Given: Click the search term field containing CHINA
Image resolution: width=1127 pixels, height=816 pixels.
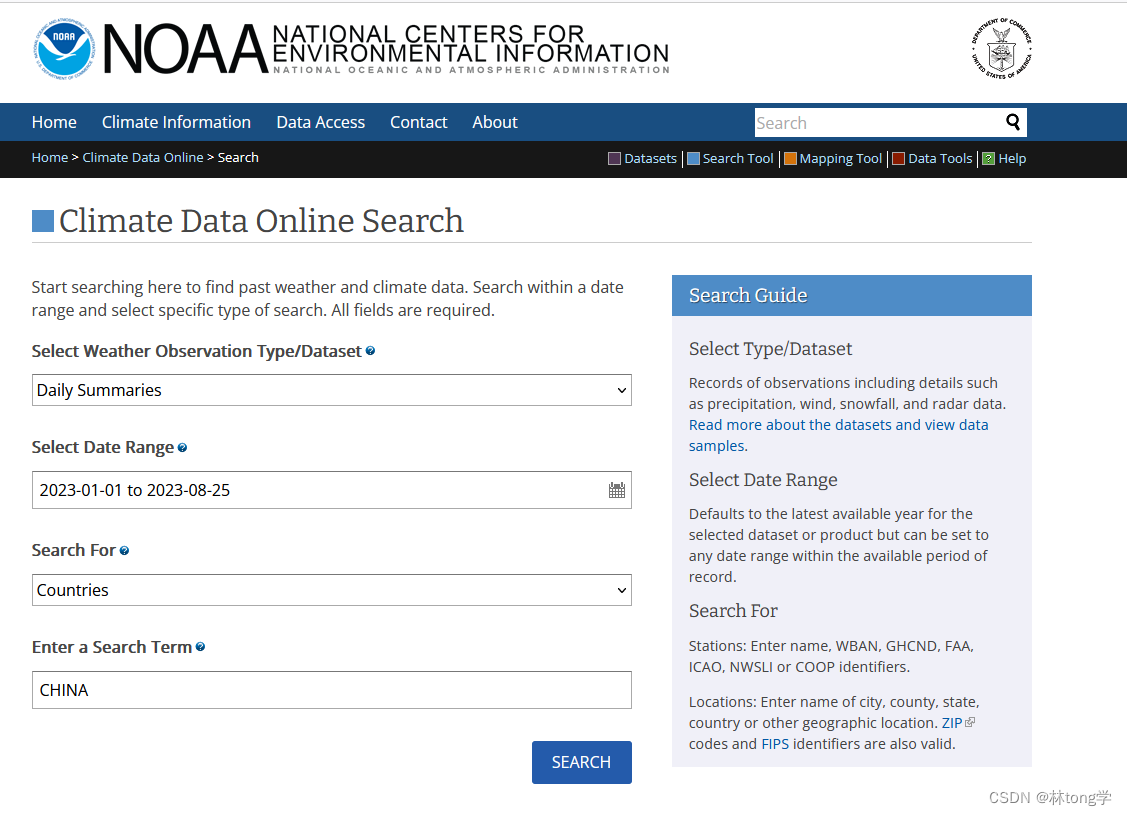Looking at the screenshot, I should [332, 690].
